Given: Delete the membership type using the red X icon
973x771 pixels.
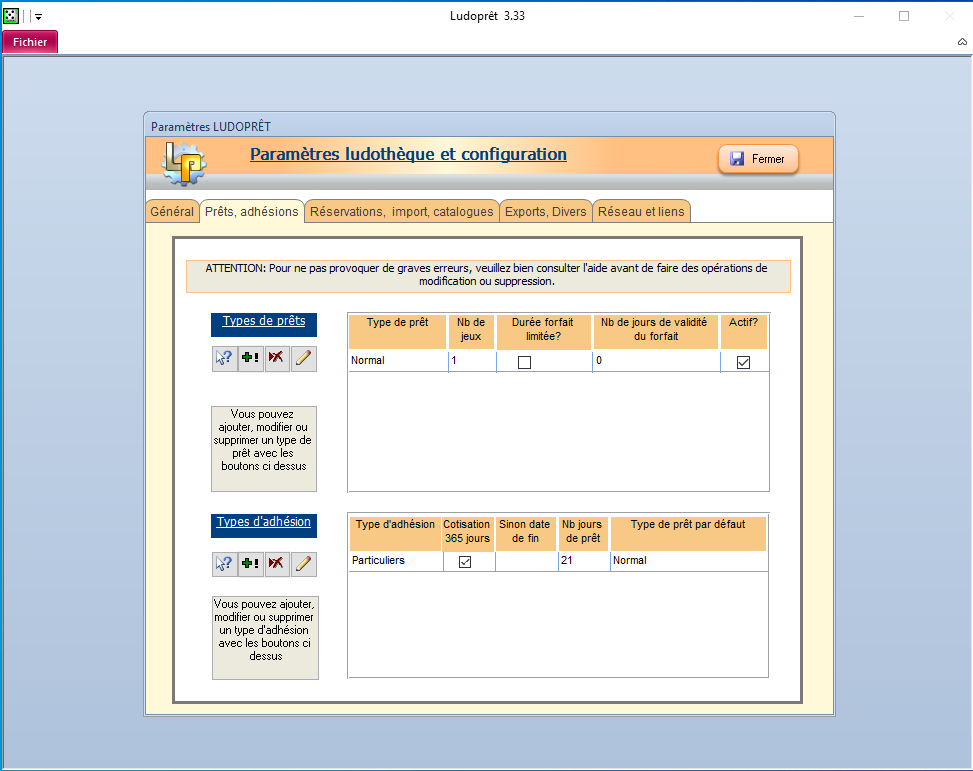Looking at the screenshot, I should 277,564.
